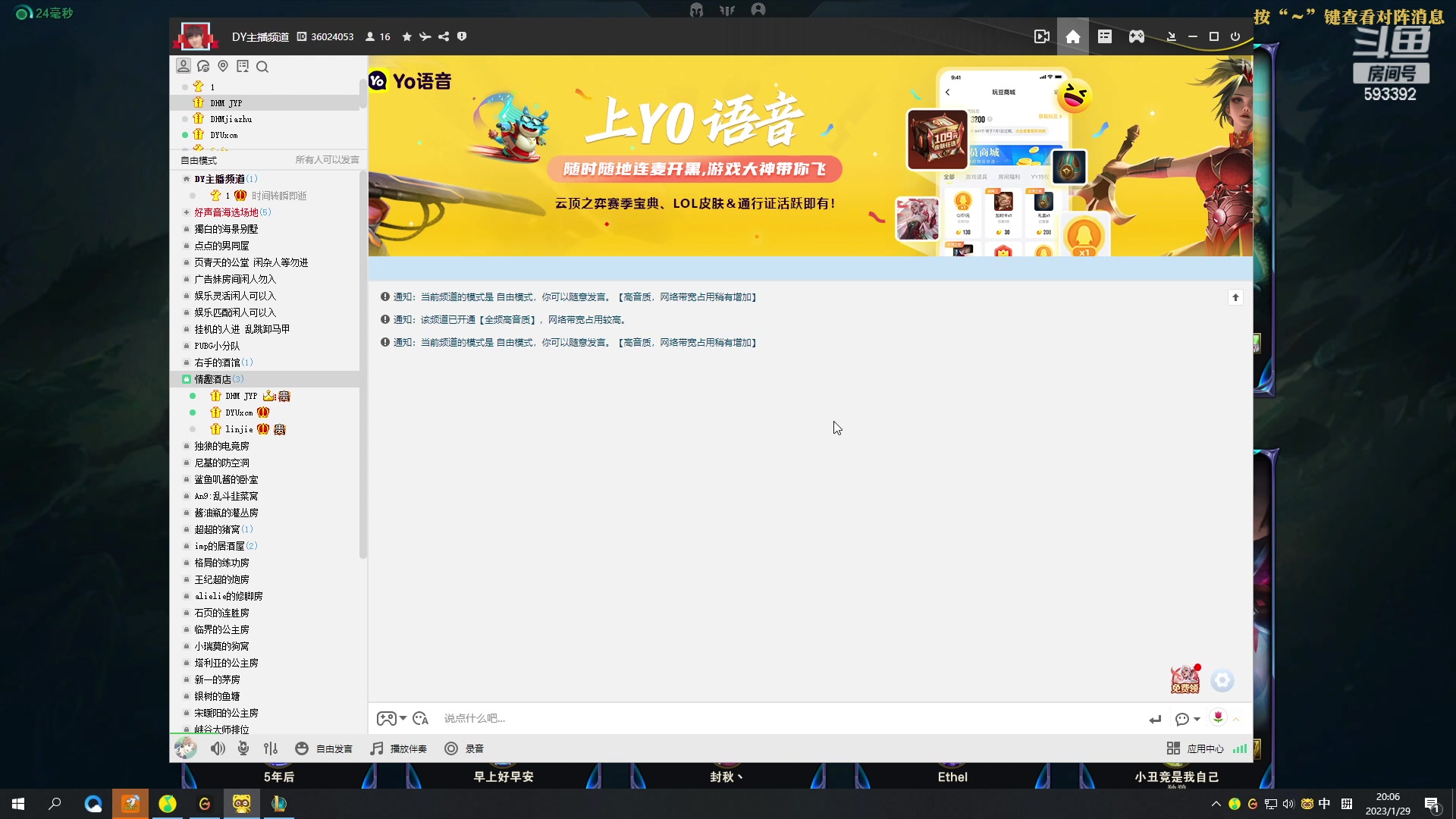Image resolution: width=1456 pixels, height=819 pixels.
Task: Click the tulip flower gift icon
Action: (x=1218, y=717)
